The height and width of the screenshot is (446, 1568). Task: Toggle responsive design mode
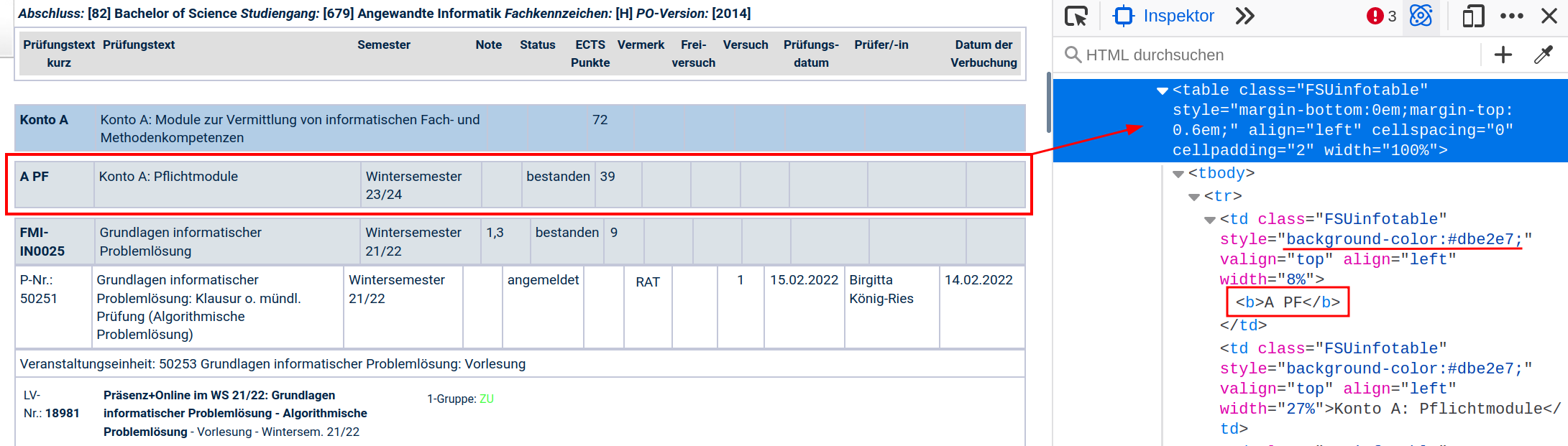[1474, 16]
